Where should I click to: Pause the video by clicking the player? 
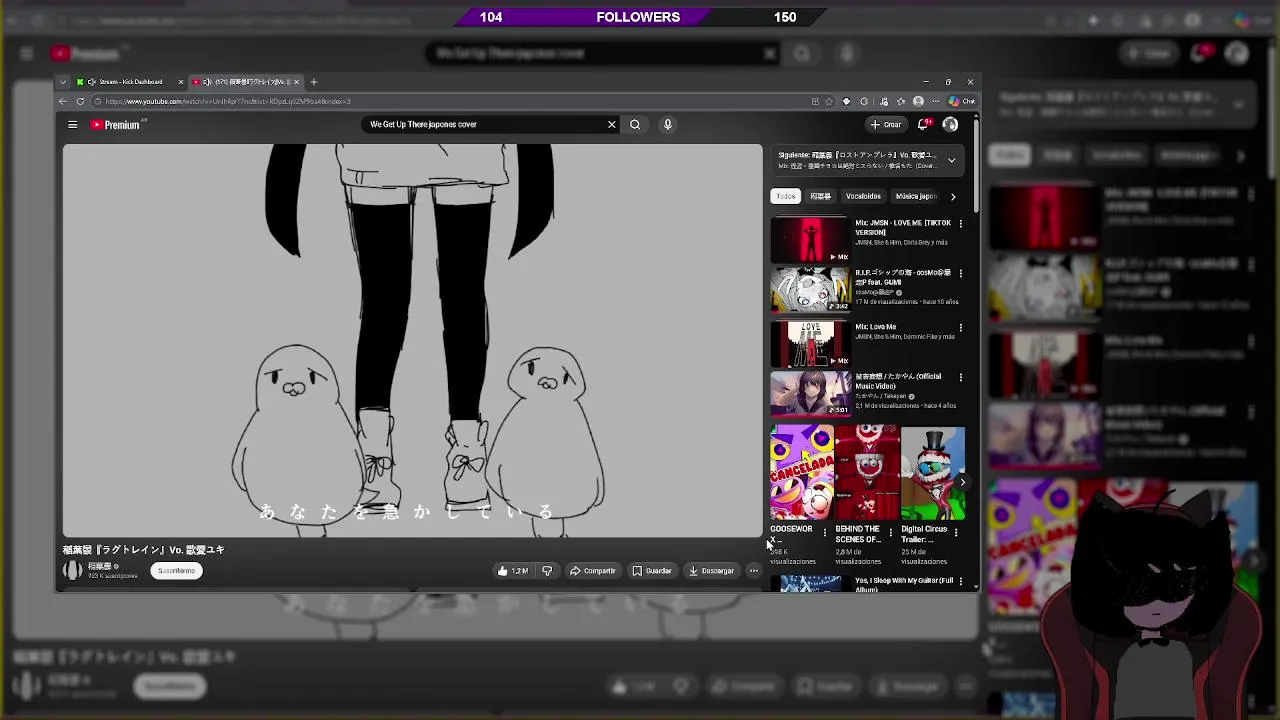[x=412, y=340]
